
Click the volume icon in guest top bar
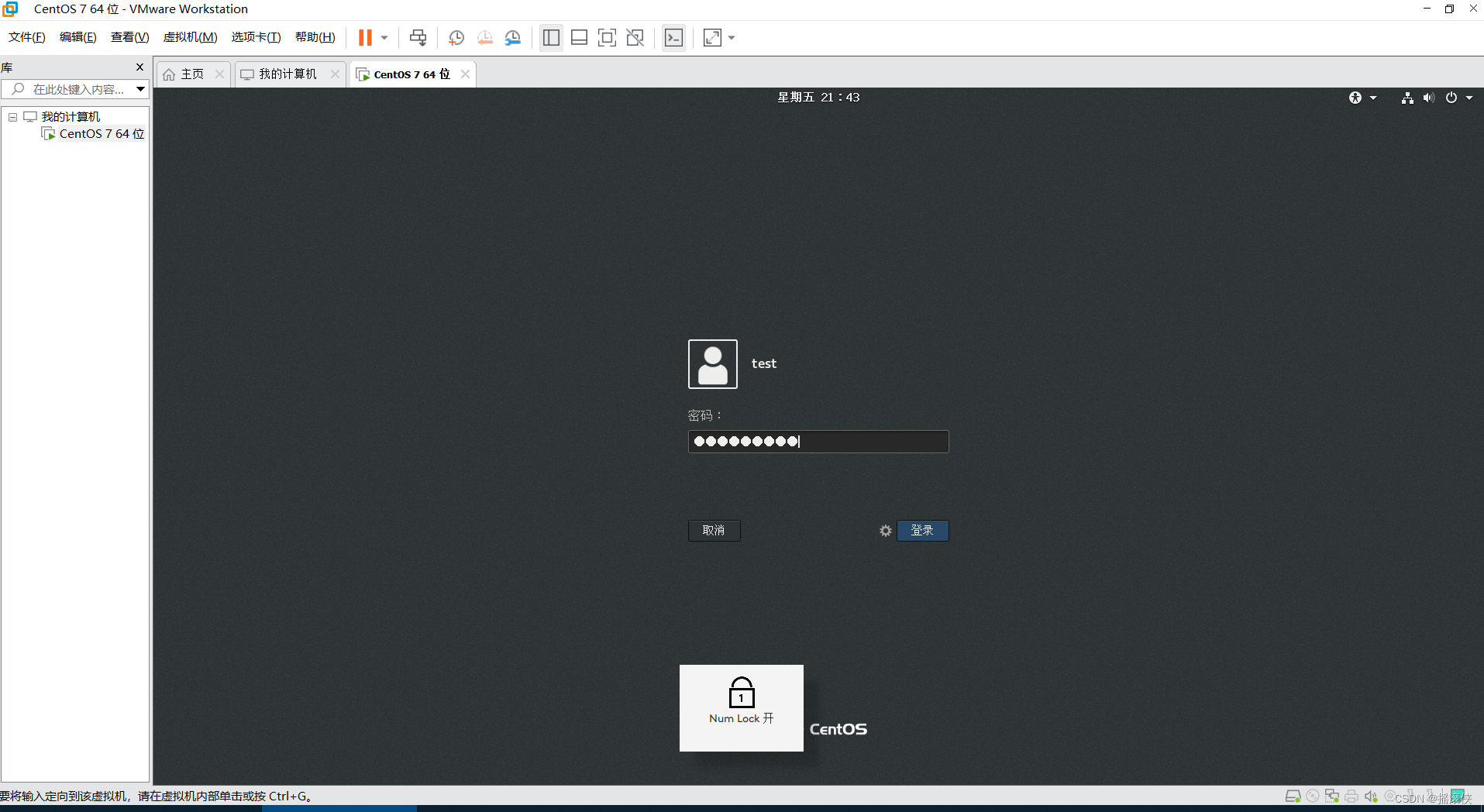[x=1429, y=98]
